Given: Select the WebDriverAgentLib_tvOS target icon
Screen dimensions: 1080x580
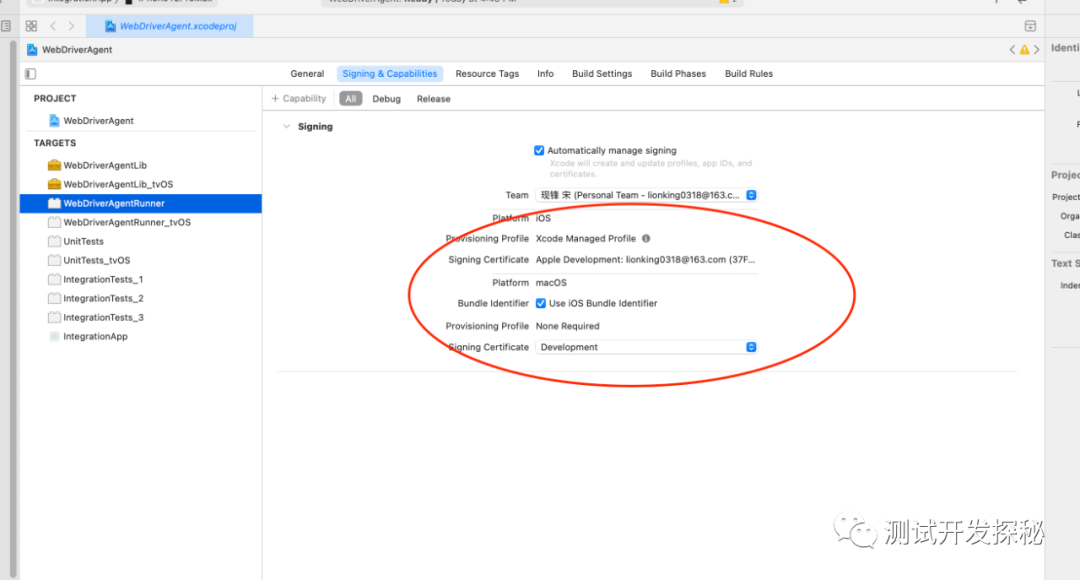Looking at the screenshot, I should pyautogui.click(x=54, y=184).
